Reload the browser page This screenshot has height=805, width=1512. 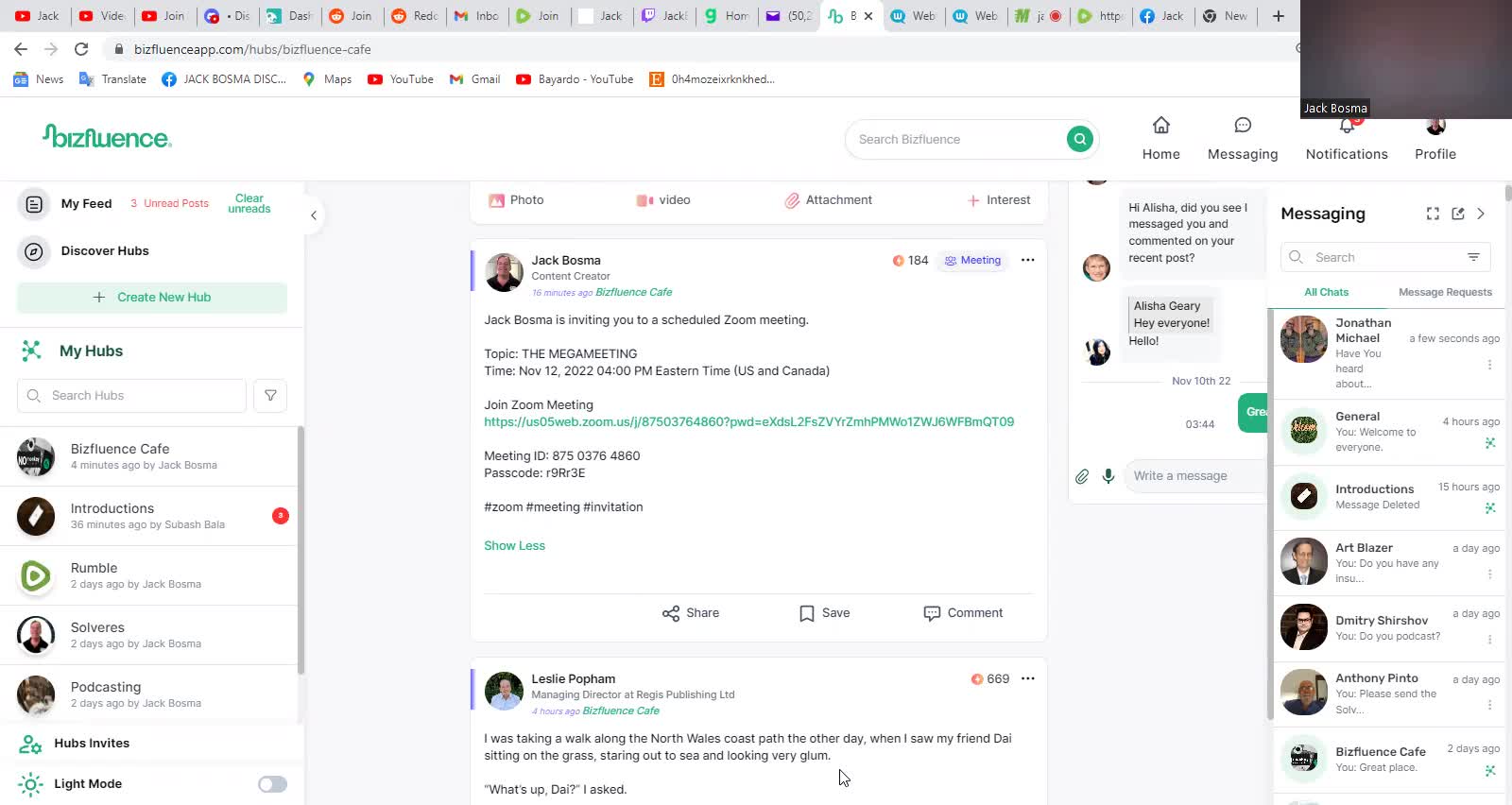tap(81, 49)
